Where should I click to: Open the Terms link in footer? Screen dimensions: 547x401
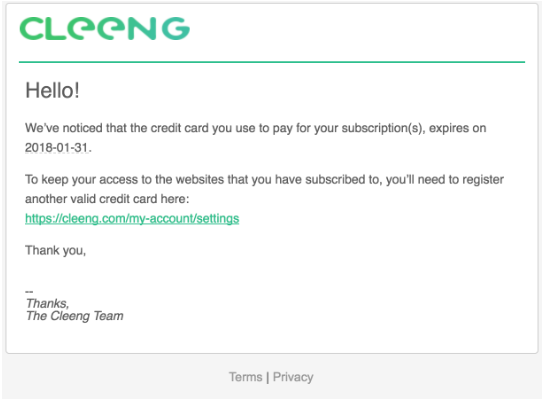[246, 377]
